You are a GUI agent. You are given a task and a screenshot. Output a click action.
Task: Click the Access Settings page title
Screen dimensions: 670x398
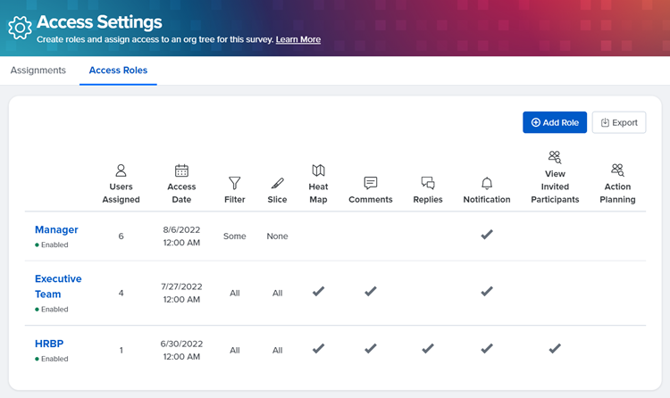(99, 22)
